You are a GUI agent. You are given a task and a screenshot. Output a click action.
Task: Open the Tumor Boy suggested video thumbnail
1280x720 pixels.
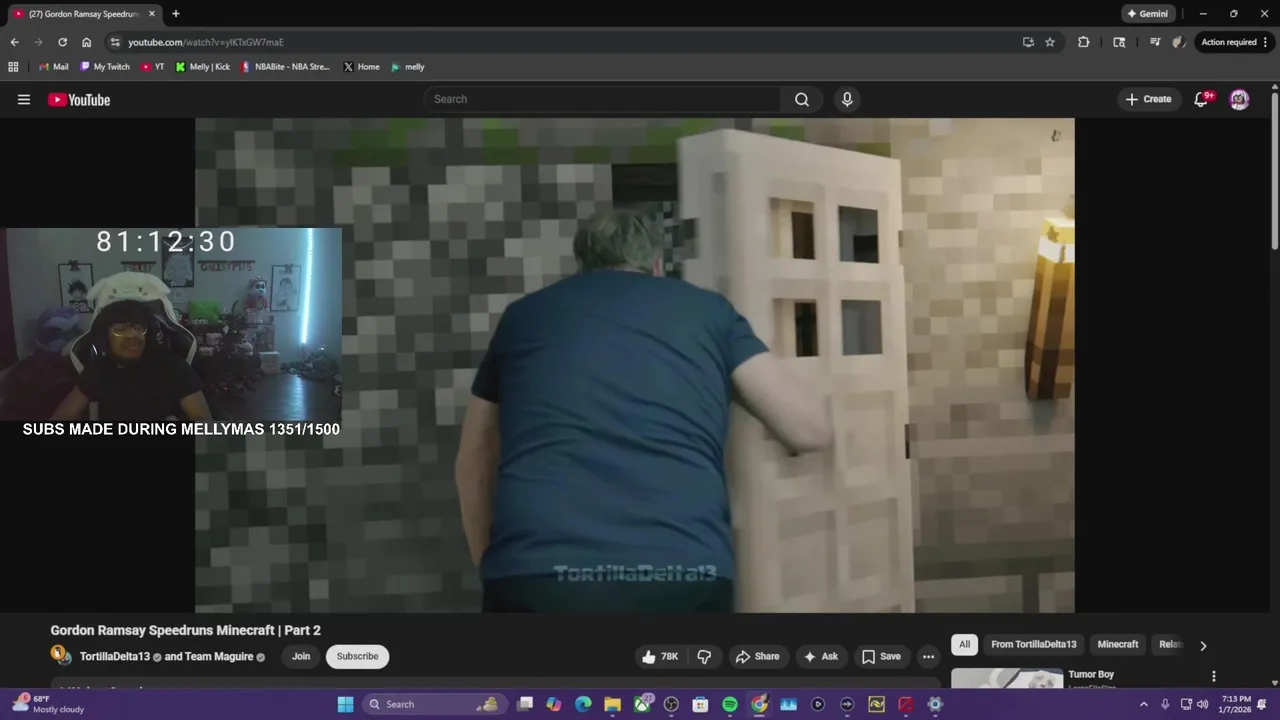1007,678
